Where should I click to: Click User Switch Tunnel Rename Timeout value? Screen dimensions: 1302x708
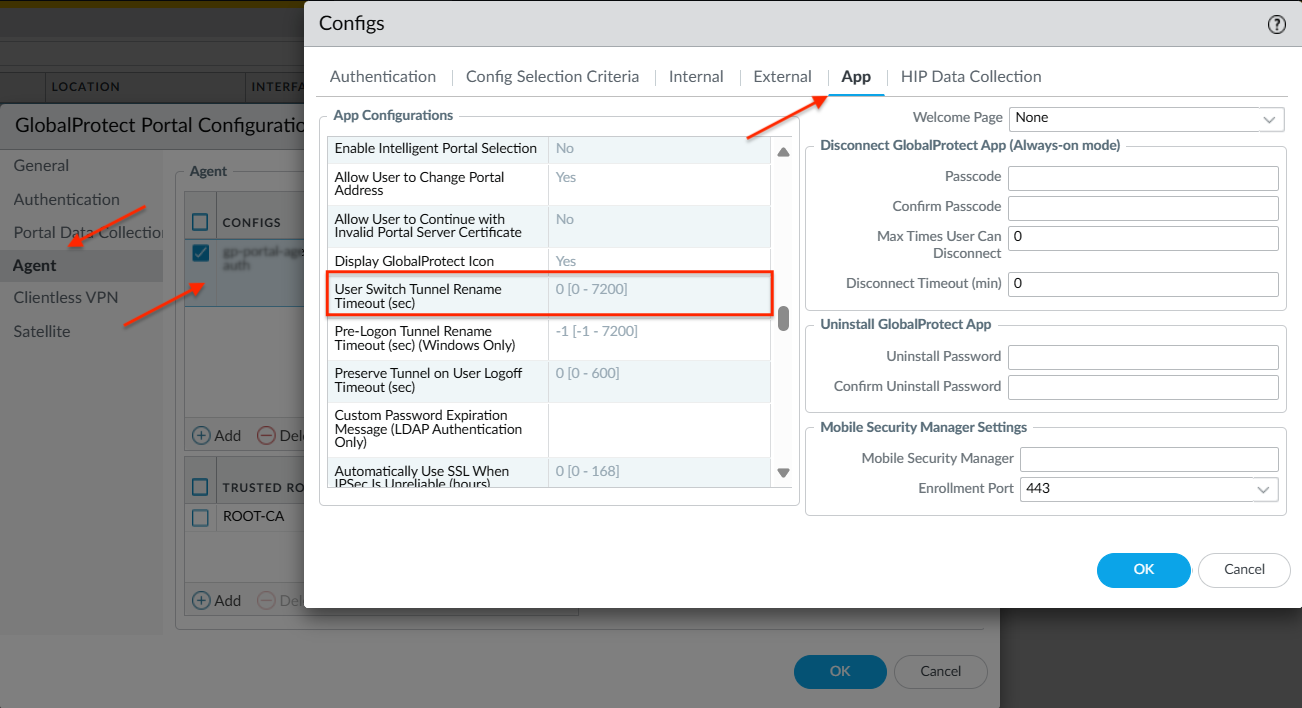(659, 296)
